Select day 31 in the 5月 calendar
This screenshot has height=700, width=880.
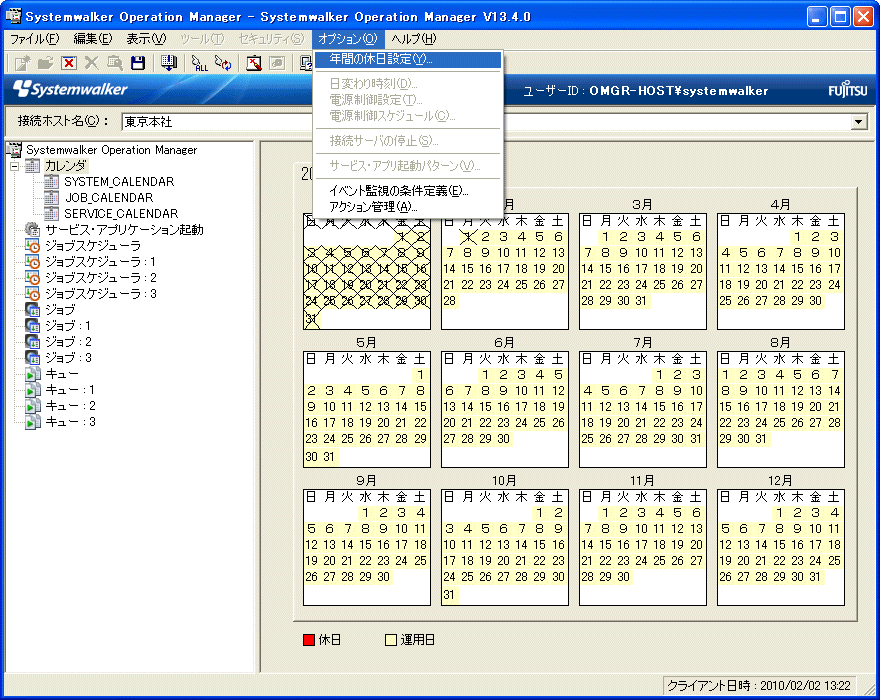[x=329, y=457]
